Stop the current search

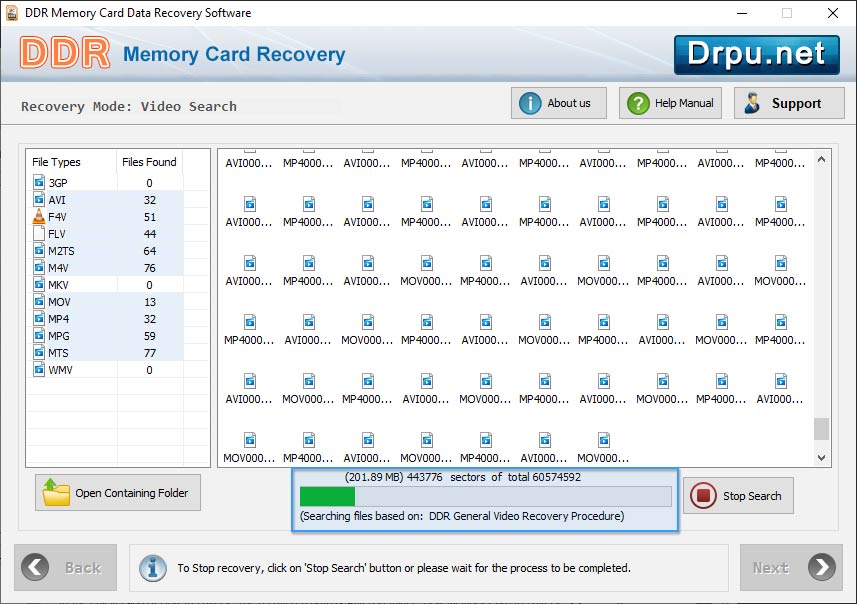(x=738, y=495)
